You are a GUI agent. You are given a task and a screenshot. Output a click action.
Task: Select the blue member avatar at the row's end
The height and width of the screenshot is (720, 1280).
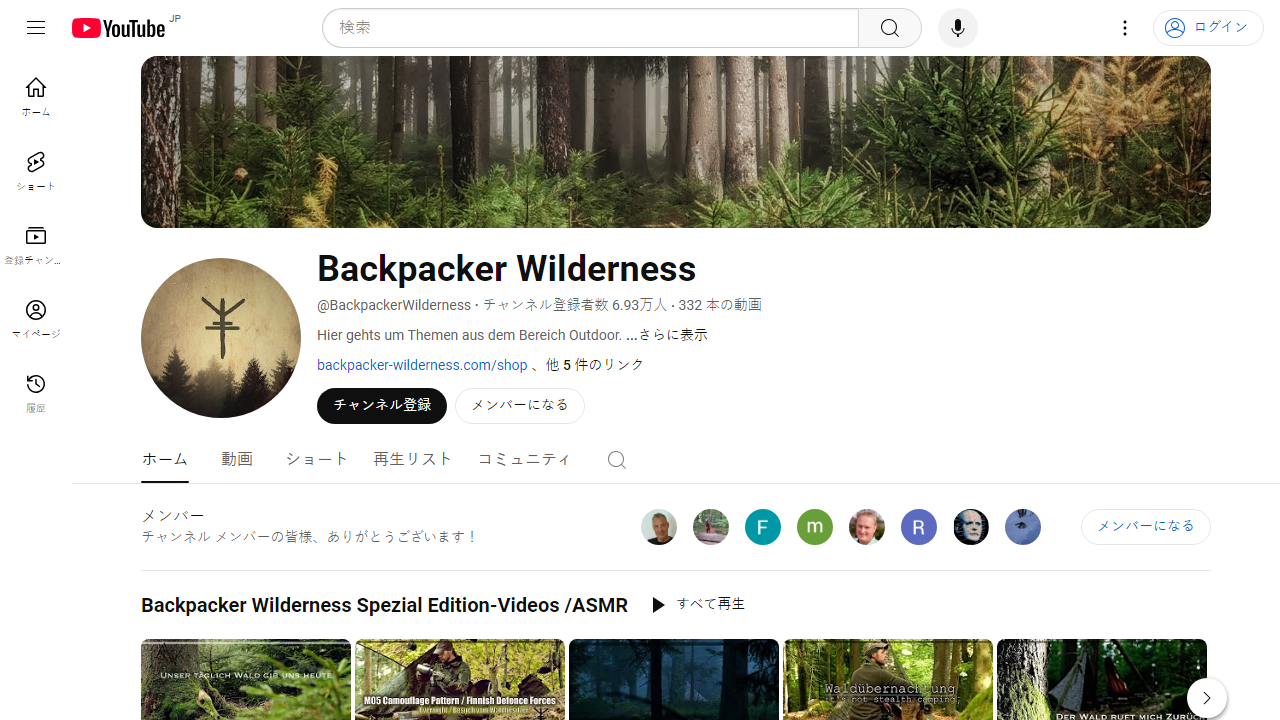click(1023, 527)
